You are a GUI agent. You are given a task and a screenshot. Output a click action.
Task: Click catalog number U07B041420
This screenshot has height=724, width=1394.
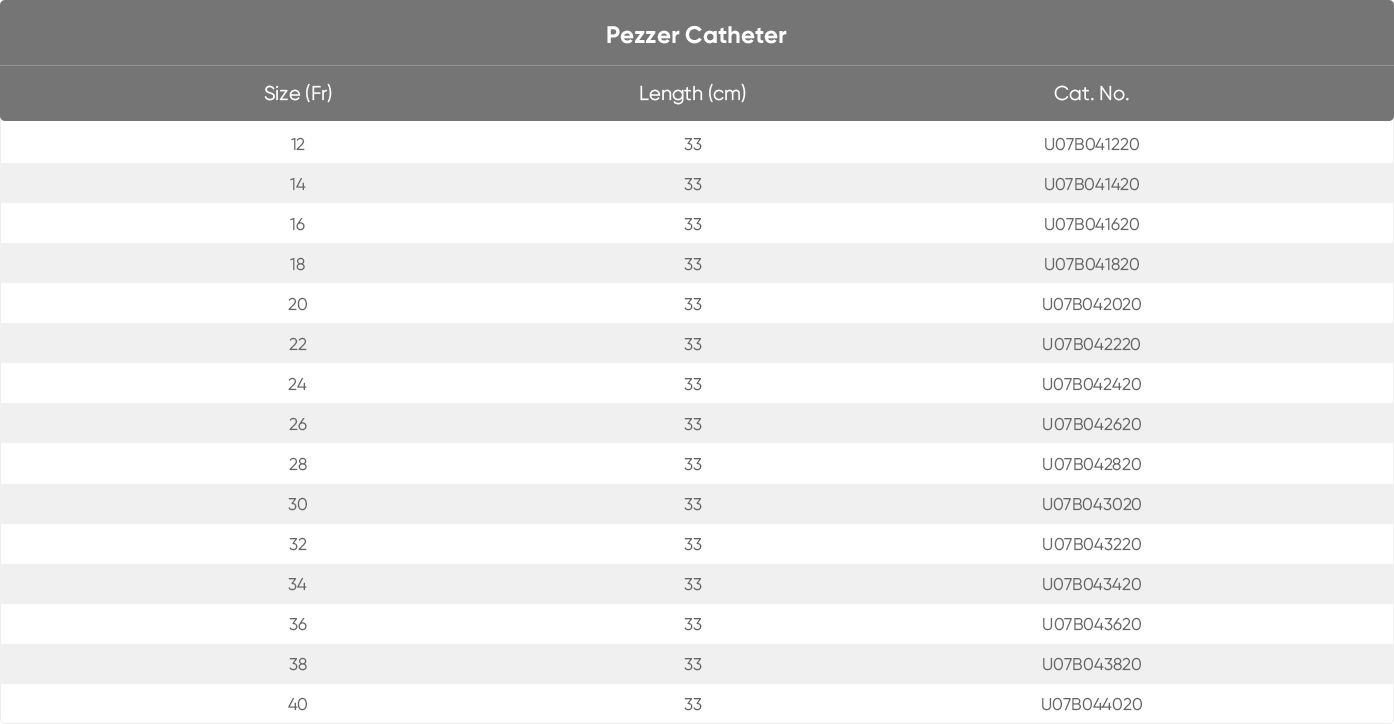click(x=1091, y=184)
